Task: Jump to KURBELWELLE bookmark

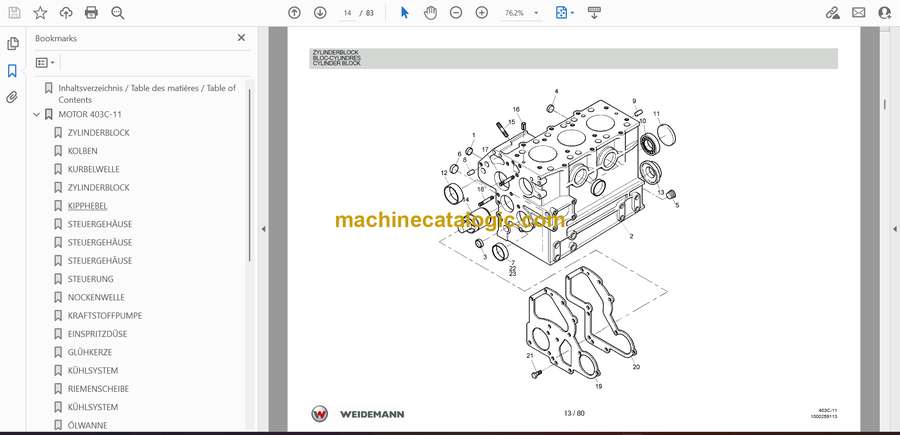Action: (94, 169)
